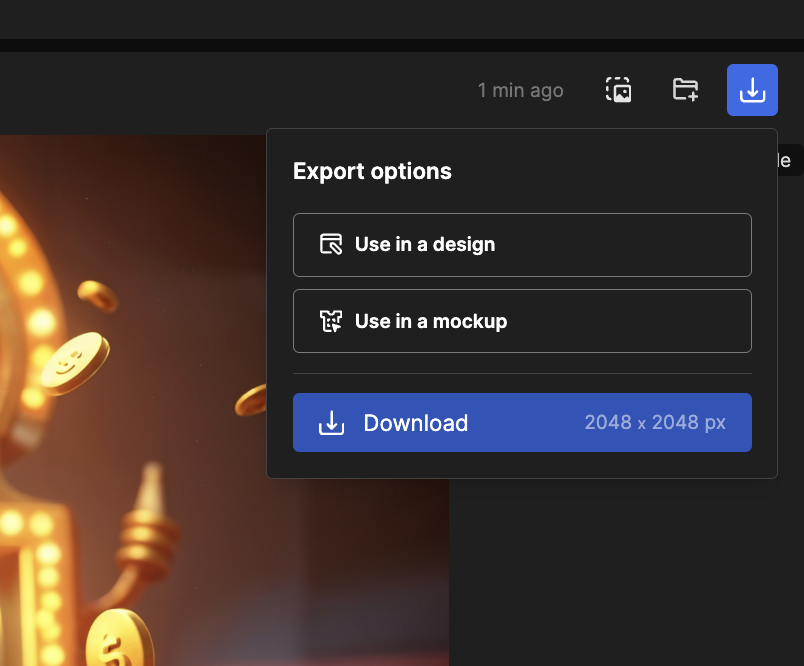Click the golden coiled spring object in image
804x666 pixels.
point(147,540)
